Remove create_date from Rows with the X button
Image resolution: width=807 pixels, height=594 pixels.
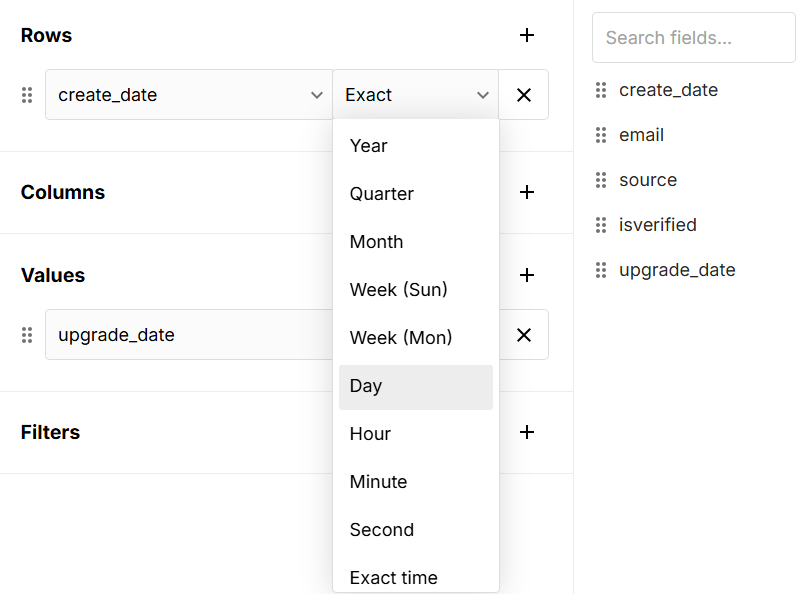pyautogui.click(x=523, y=94)
